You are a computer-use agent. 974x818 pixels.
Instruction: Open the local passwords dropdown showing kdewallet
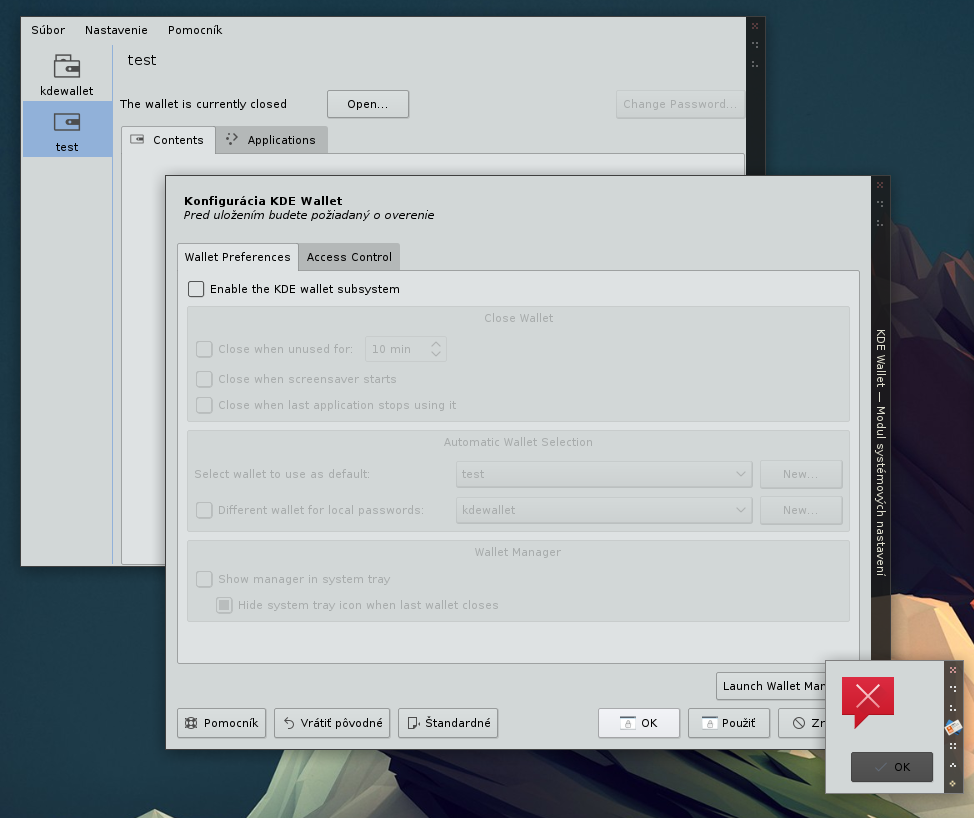tap(604, 510)
